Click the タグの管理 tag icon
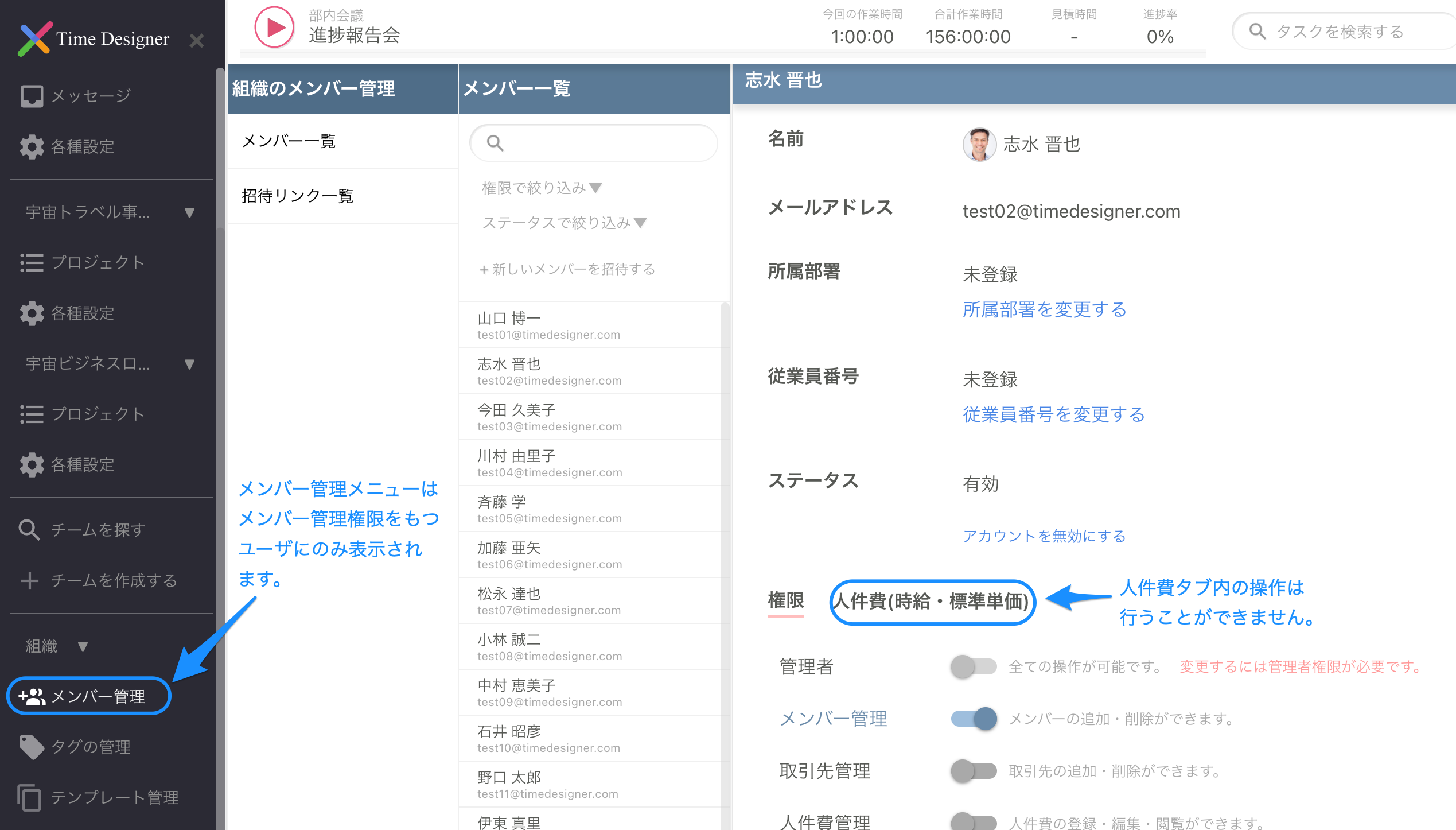 (x=32, y=747)
